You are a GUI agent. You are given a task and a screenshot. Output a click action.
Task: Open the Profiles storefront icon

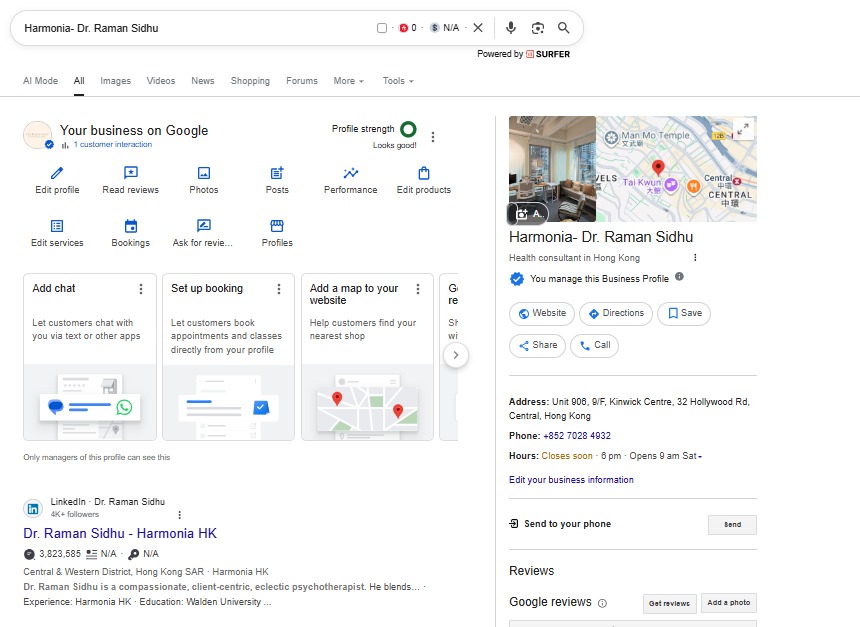pos(277,225)
